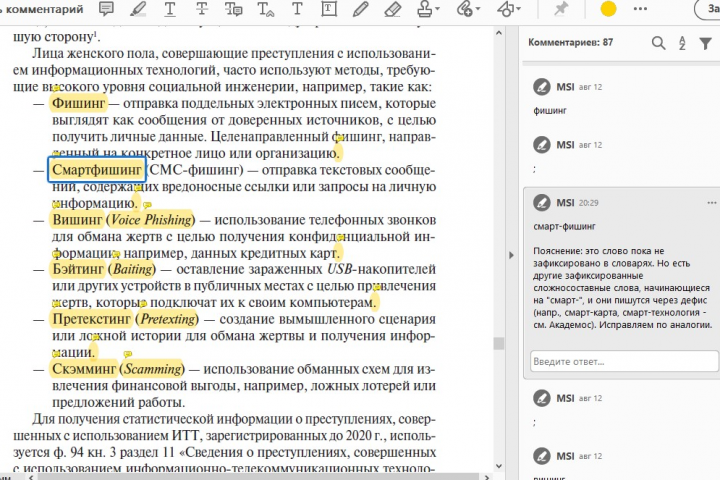The image size is (720, 480).
Task: Click the highlighted term 'Бэйтинг'
Action: click(78, 269)
